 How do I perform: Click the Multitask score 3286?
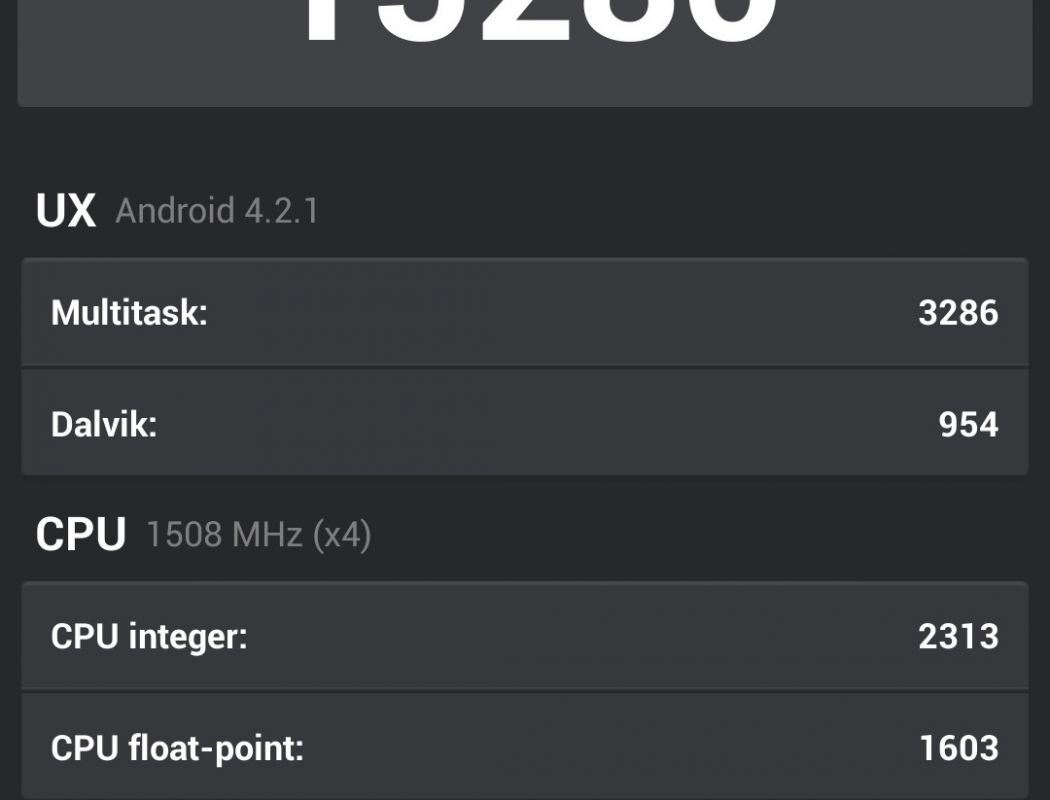point(957,313)
